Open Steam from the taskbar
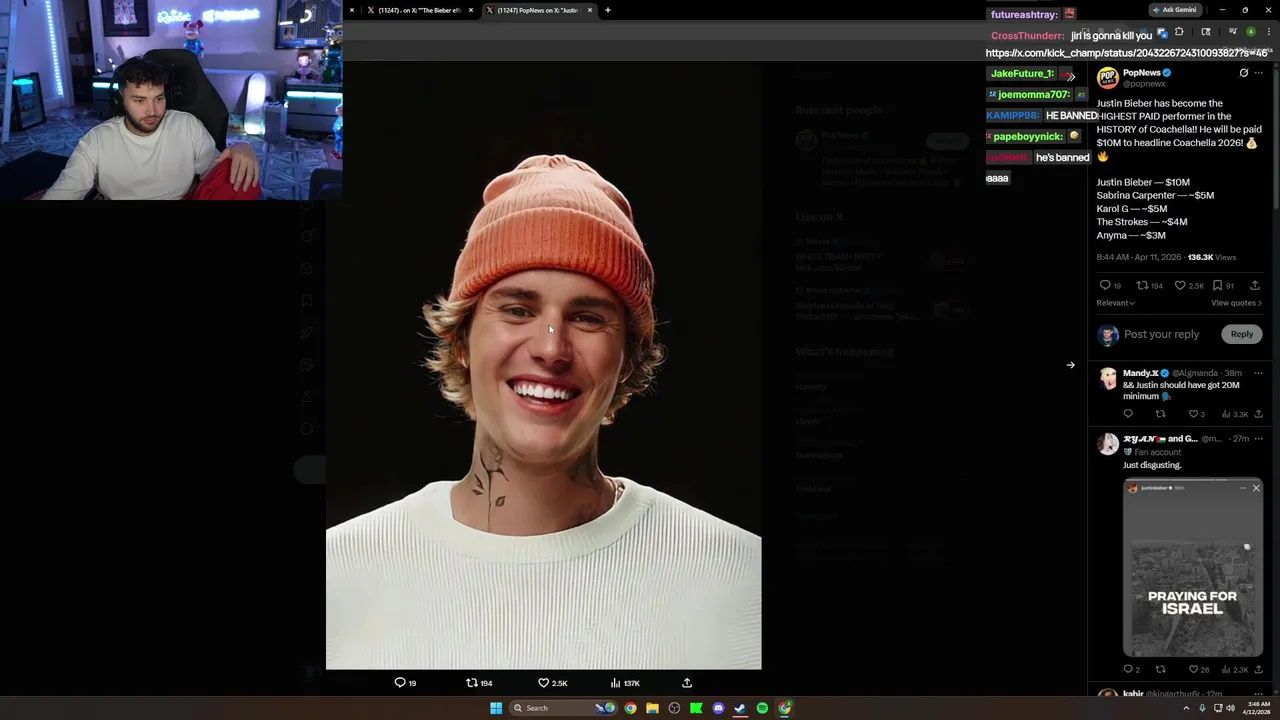 (x=740, y=708)
